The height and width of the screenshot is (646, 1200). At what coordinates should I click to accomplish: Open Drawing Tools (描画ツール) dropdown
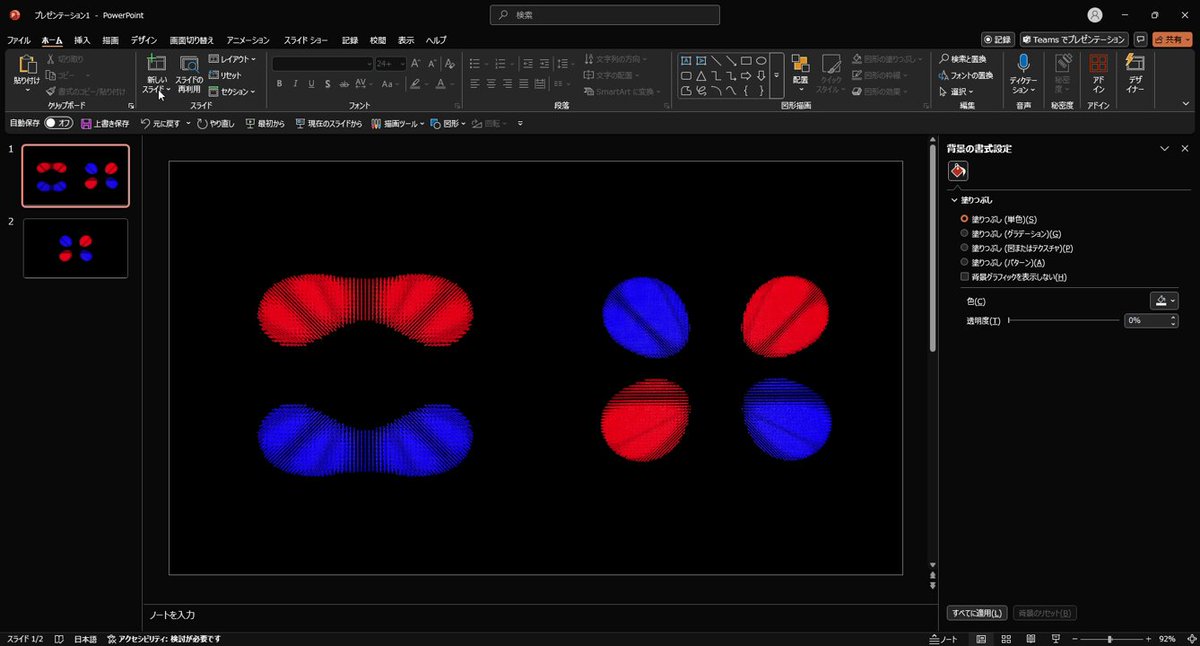[x=398, y=124]
